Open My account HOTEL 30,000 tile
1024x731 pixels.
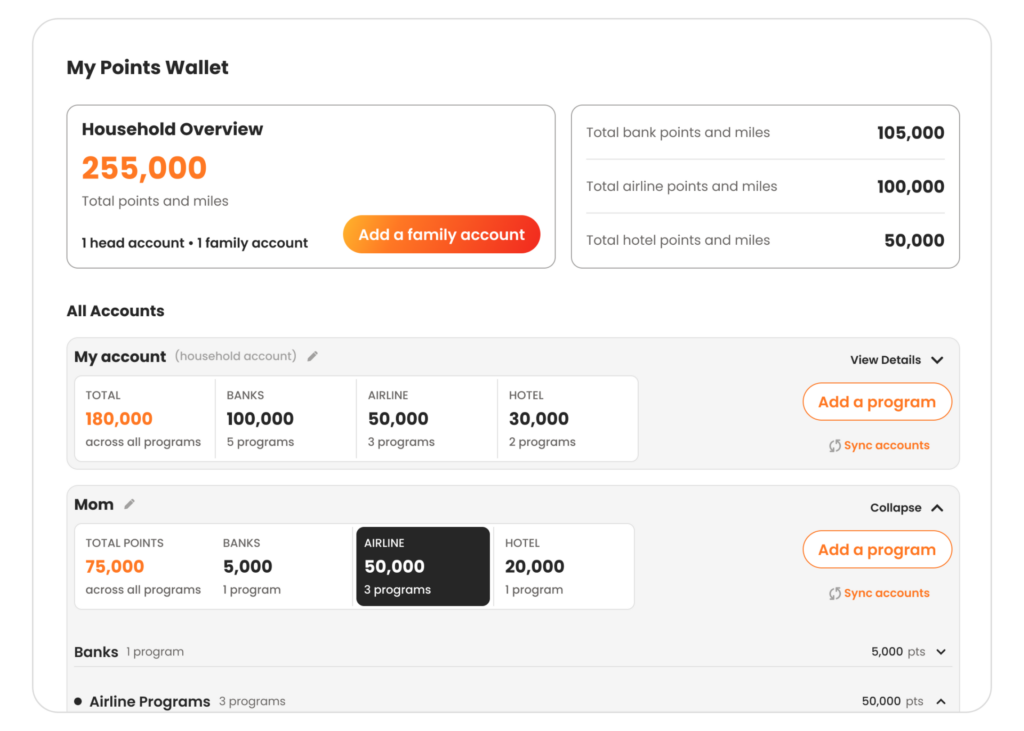point(567,419)
